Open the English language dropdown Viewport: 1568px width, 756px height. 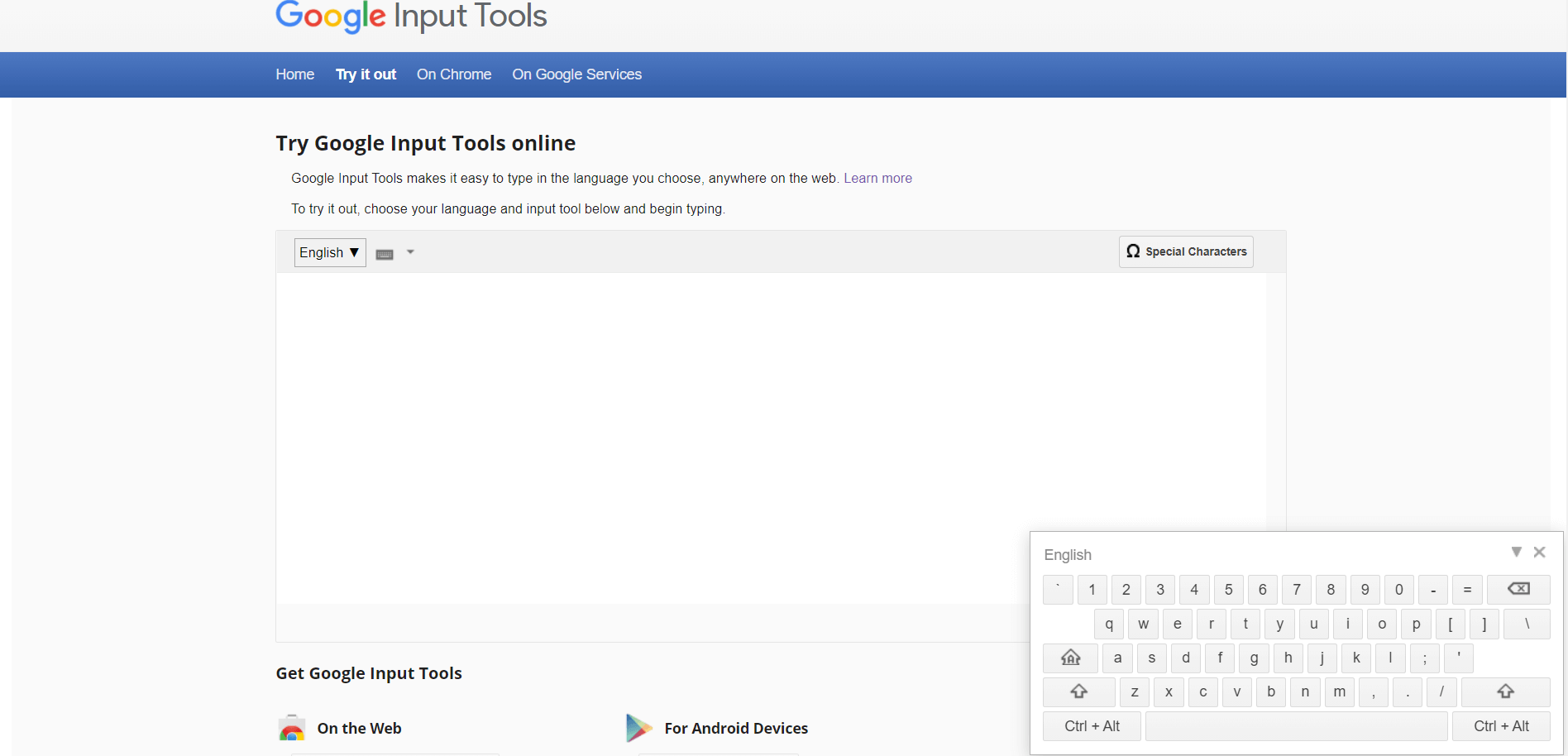pyautogui.click(x=329, y=252)
